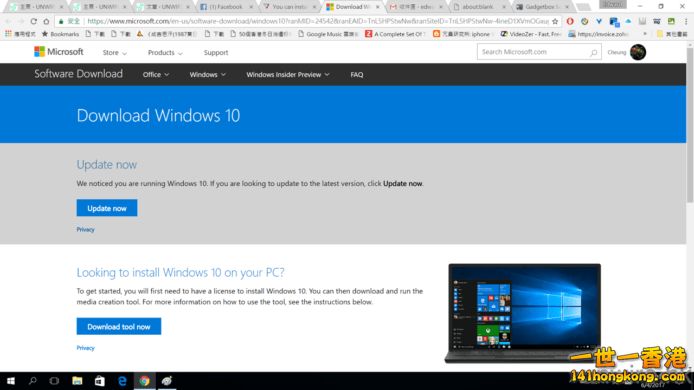Open the Opera extension icon in toolbar
Screen dimensions: 694x390
pos(570,21)
